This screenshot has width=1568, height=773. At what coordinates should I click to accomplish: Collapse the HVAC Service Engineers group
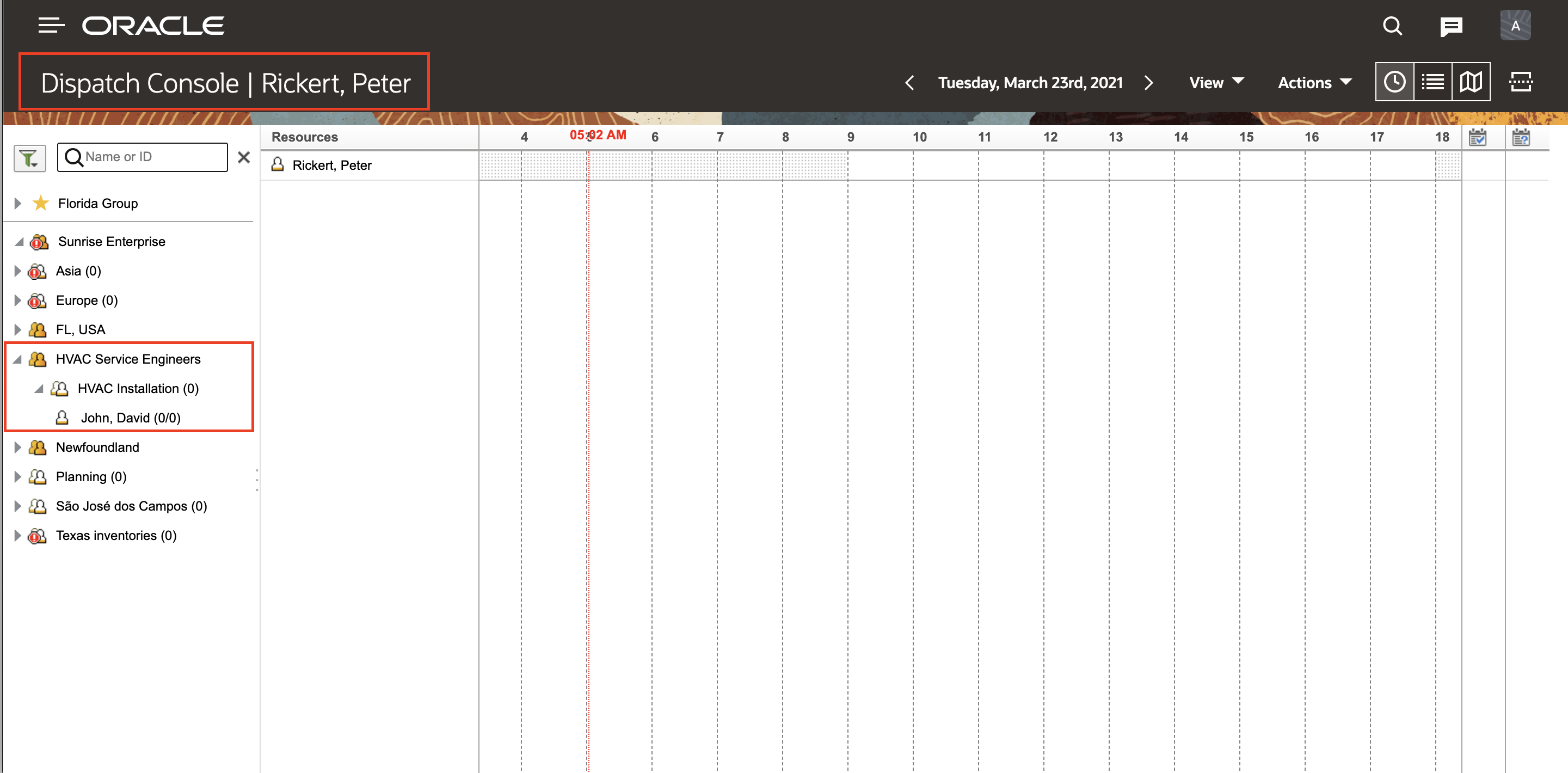tap(17, 360)
